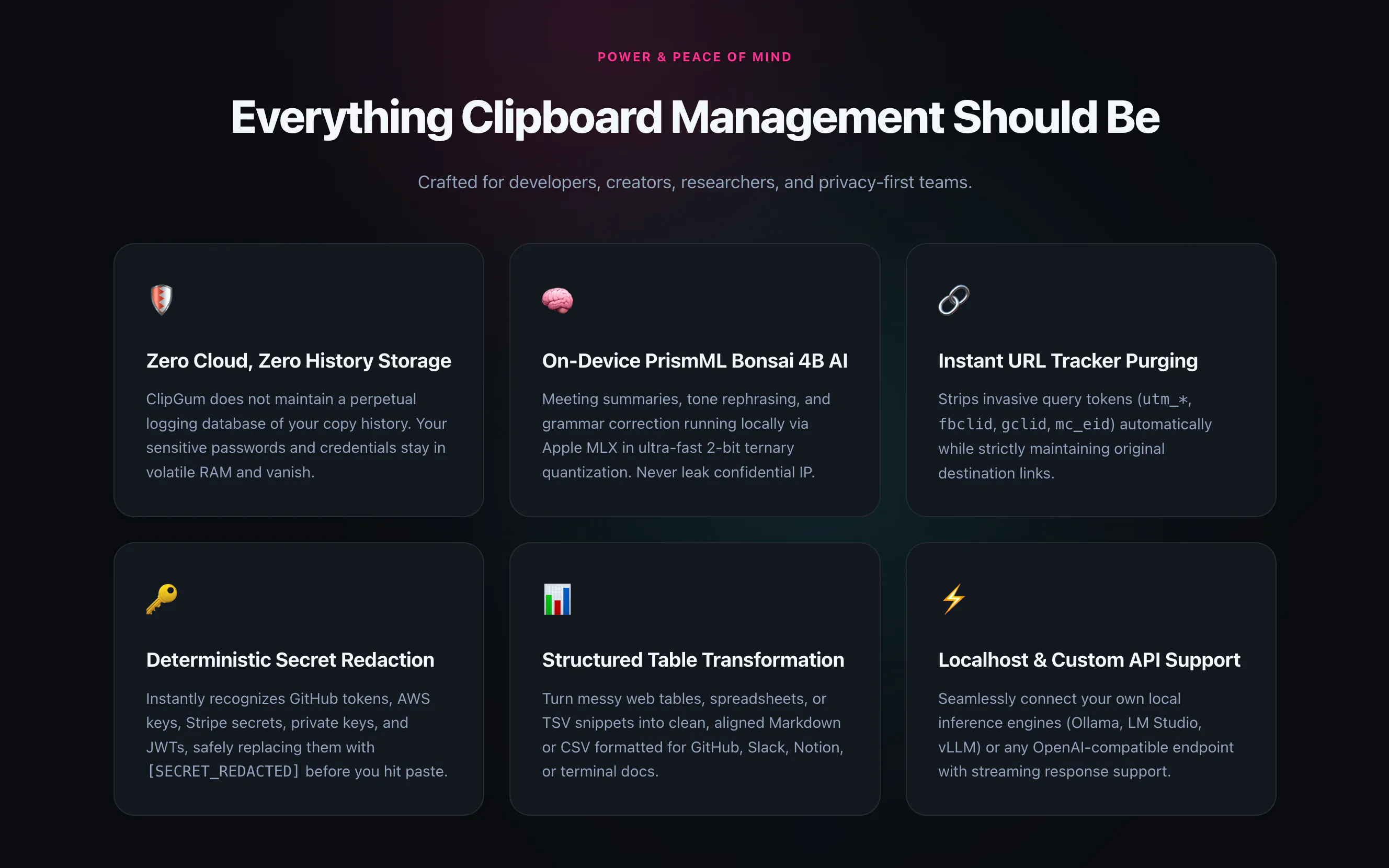
Task: Click the 'gclid' code token
Action: pos(1024,424)
